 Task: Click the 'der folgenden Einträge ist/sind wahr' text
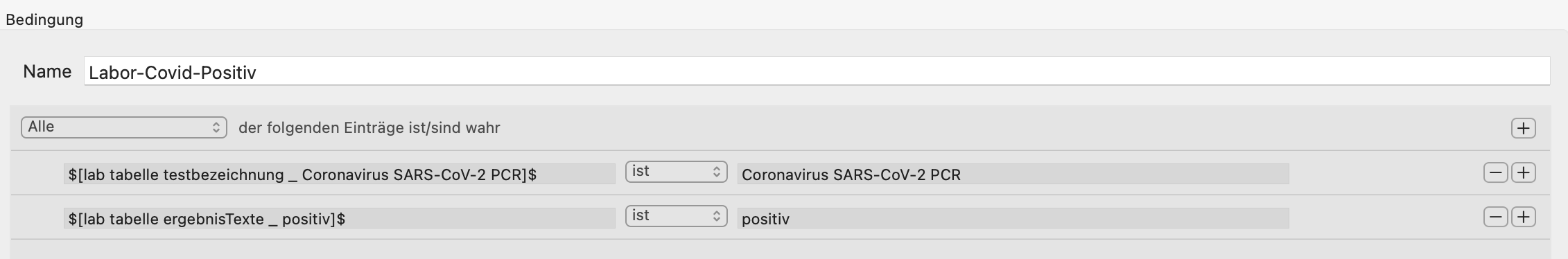click(x=369, y=128)
